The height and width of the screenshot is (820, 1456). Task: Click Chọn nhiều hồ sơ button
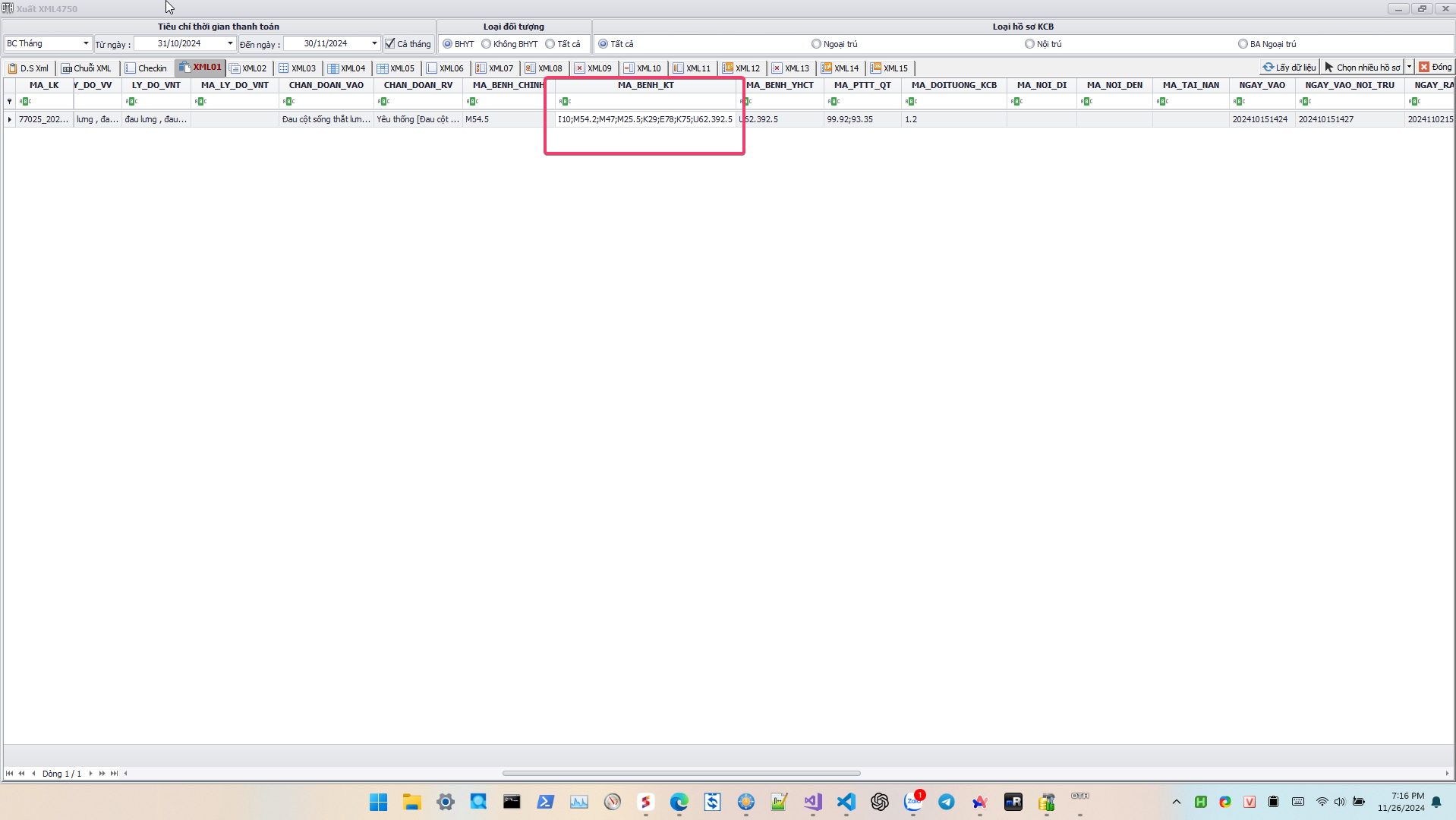click(x=1363, y=68)
